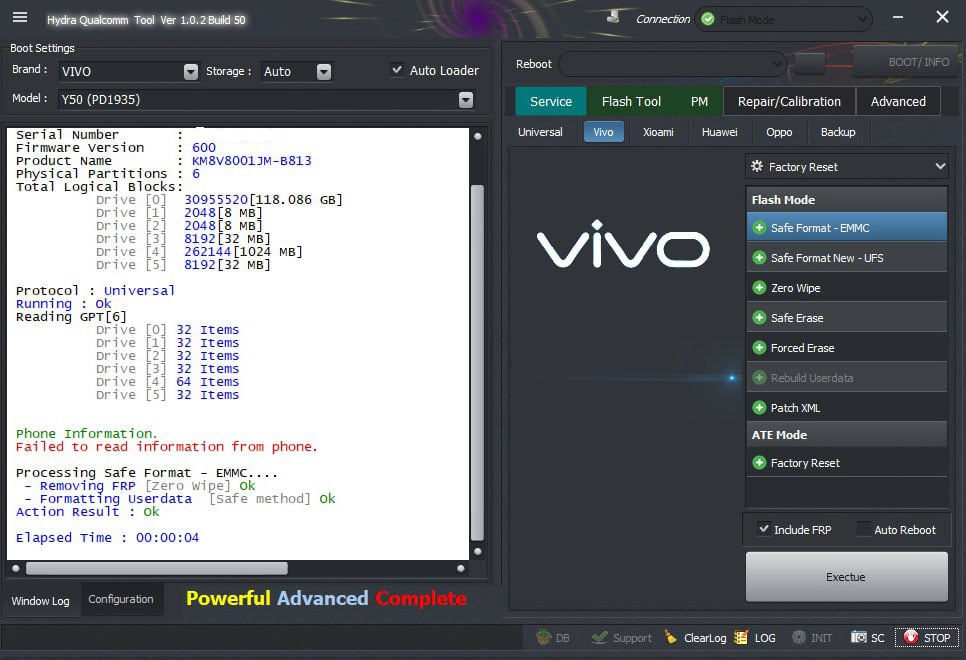Click the log scroll-right round button

(x=461, y=568)
